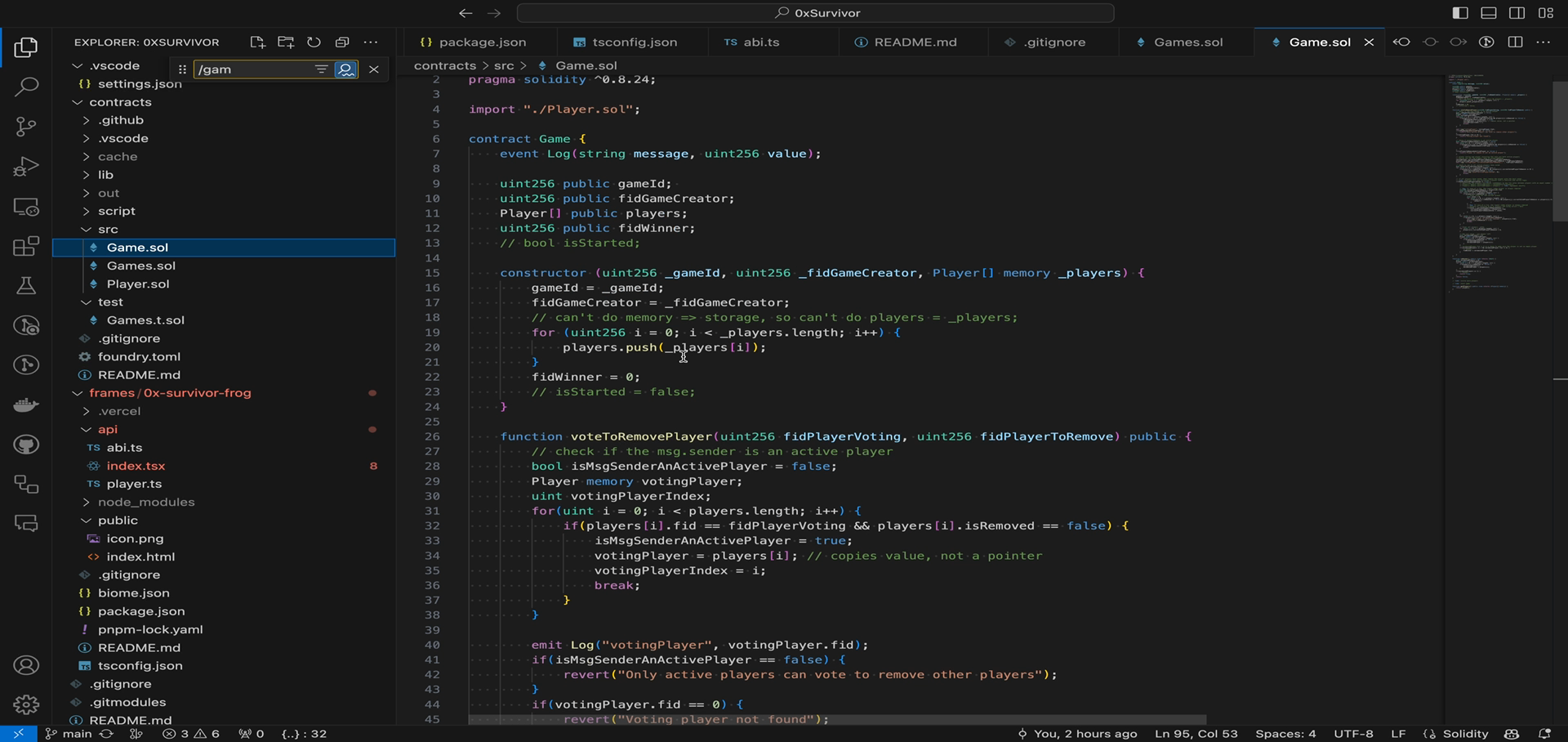The width and height of the screenshot is (1568, 742).
Task: Create a new folder in Explorer
Action: (286, 42)
